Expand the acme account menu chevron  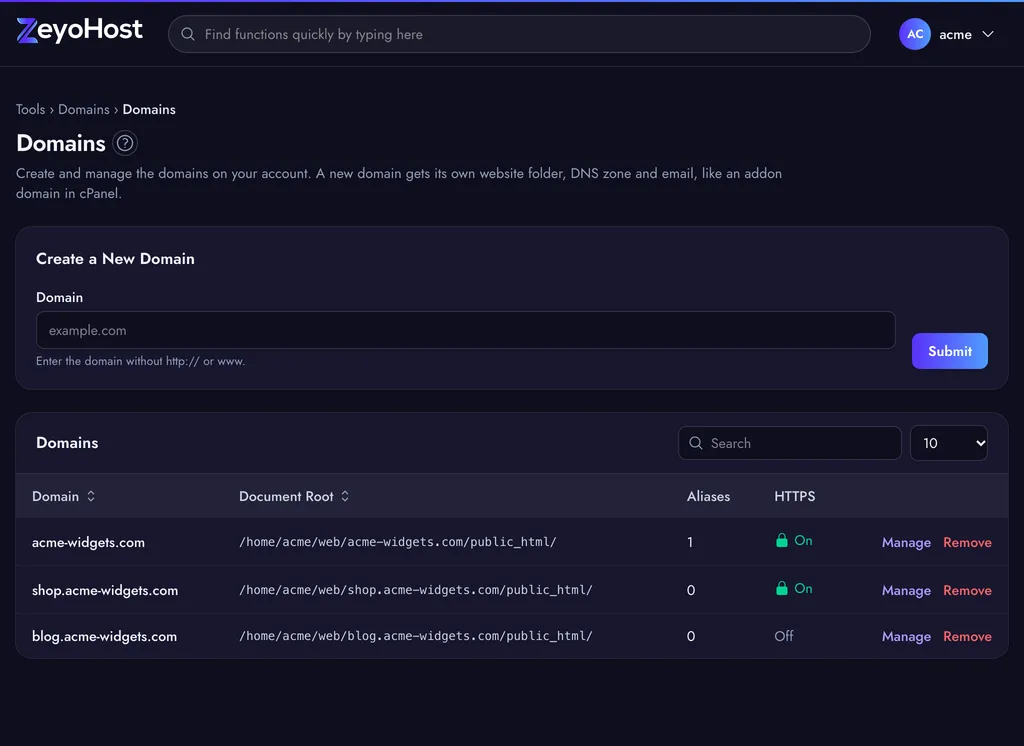(x=987, y=34)
